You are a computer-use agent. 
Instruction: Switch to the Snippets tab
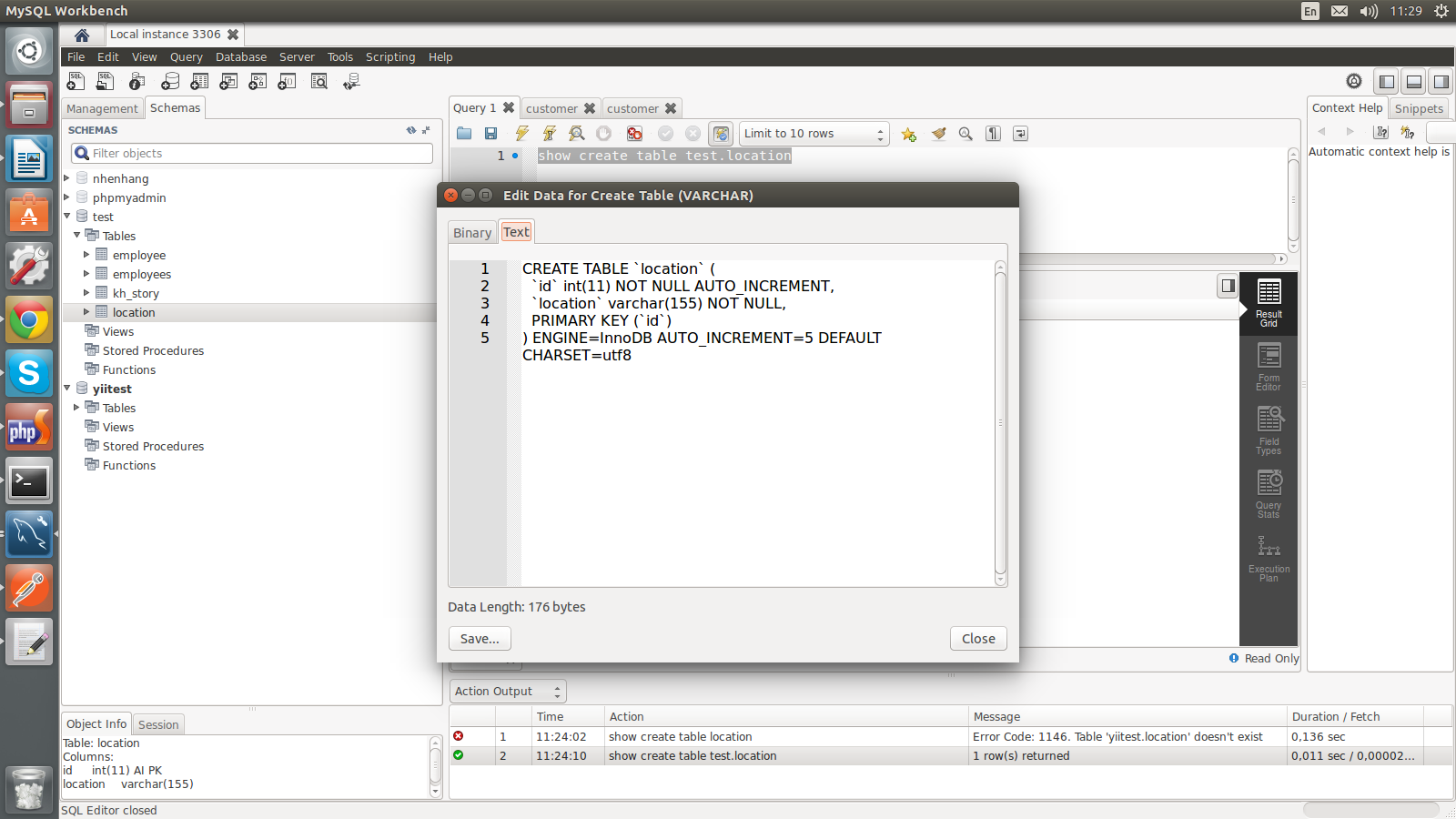[x=1419, y=108]
